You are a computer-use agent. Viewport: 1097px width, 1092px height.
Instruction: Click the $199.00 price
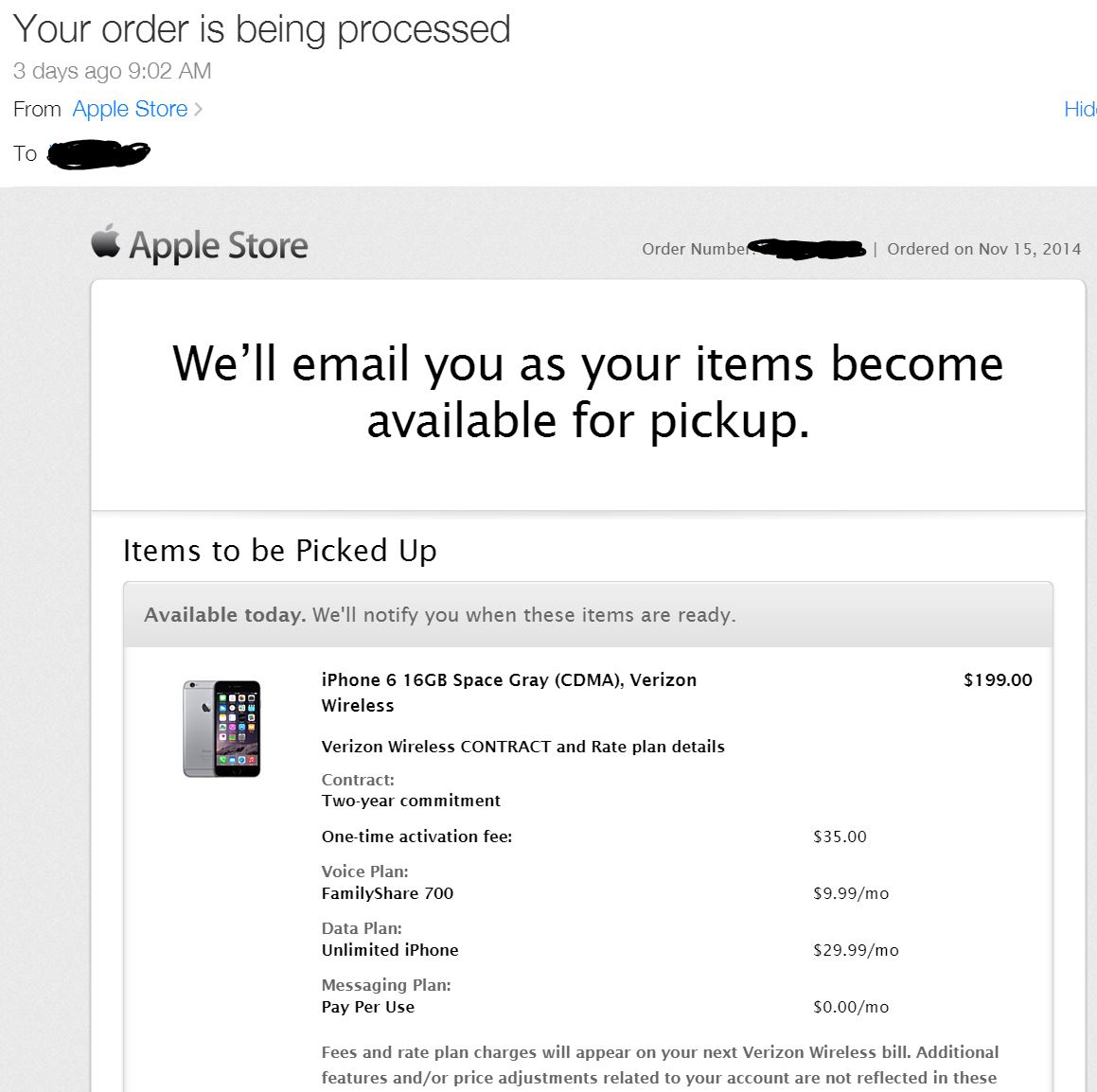[998, 680]
